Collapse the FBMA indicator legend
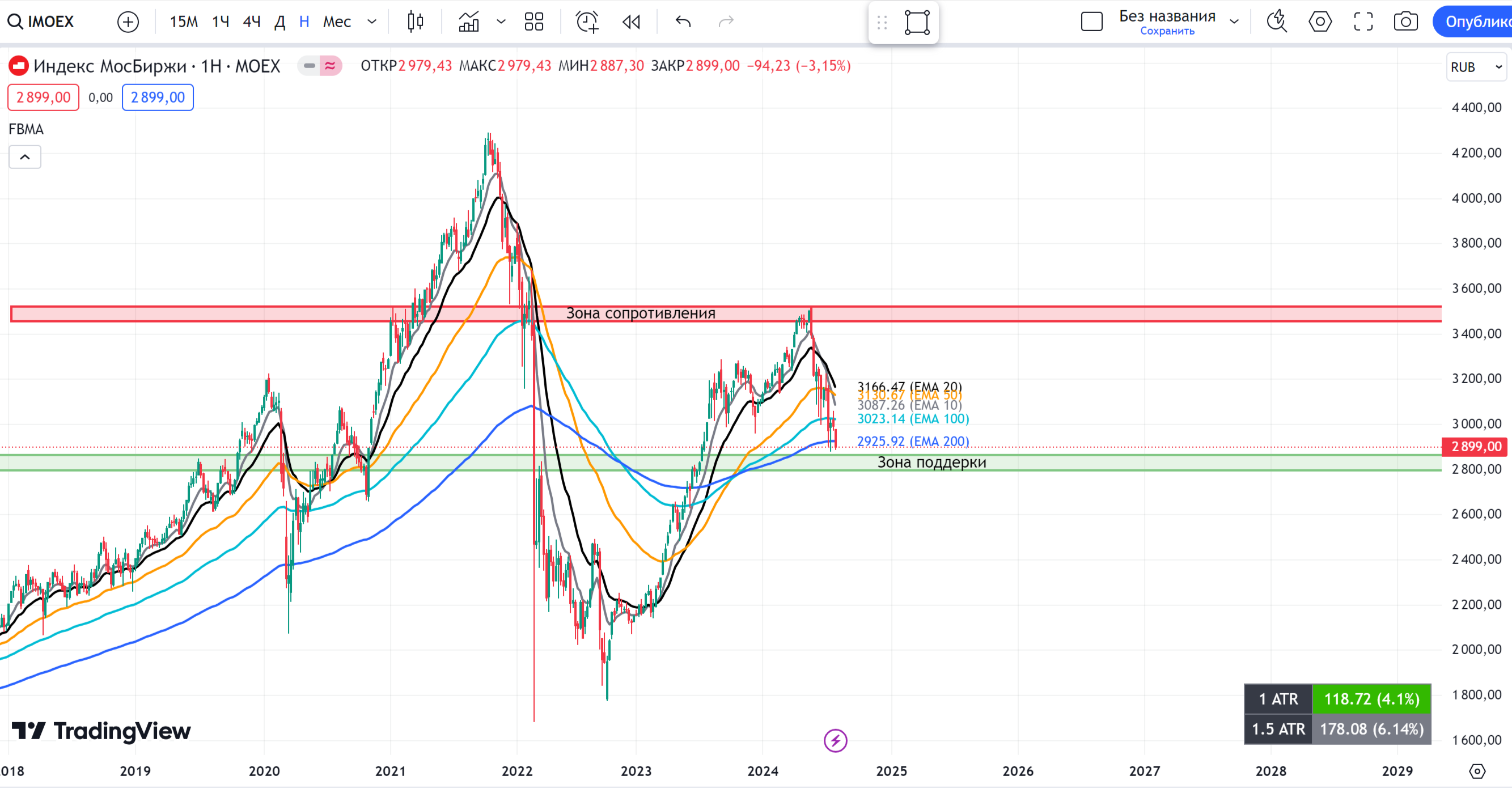The image size is (1512, 793). [24, 156]
